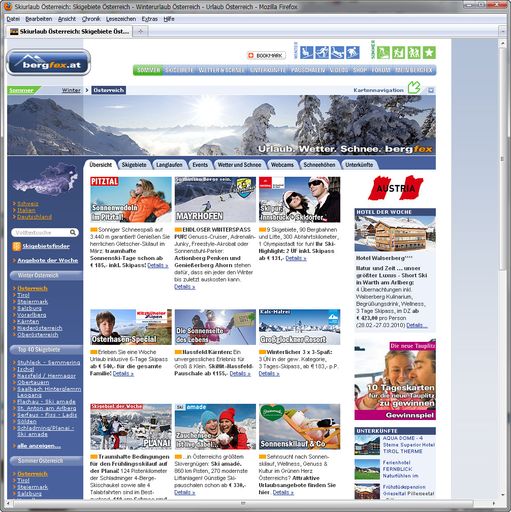The width and height of the screenshot is (511, 512).
Task: Open the AQUA DOME accommodation link
Action: pyautogui.click(x=409, y=445)
